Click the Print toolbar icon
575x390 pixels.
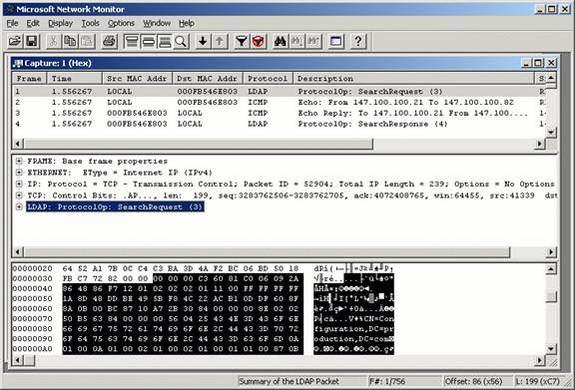109,41
